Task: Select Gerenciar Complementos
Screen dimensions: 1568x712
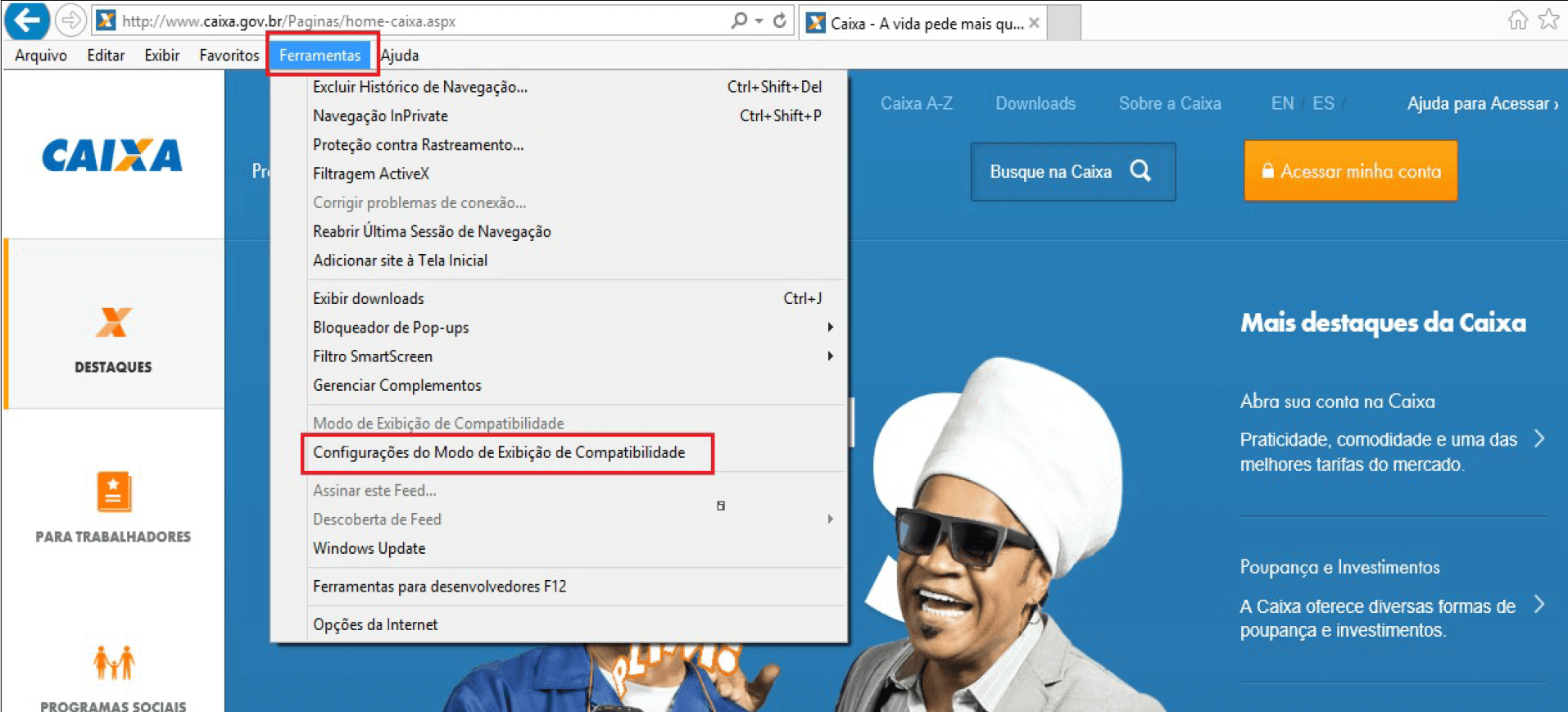Action: click(568, 385)
